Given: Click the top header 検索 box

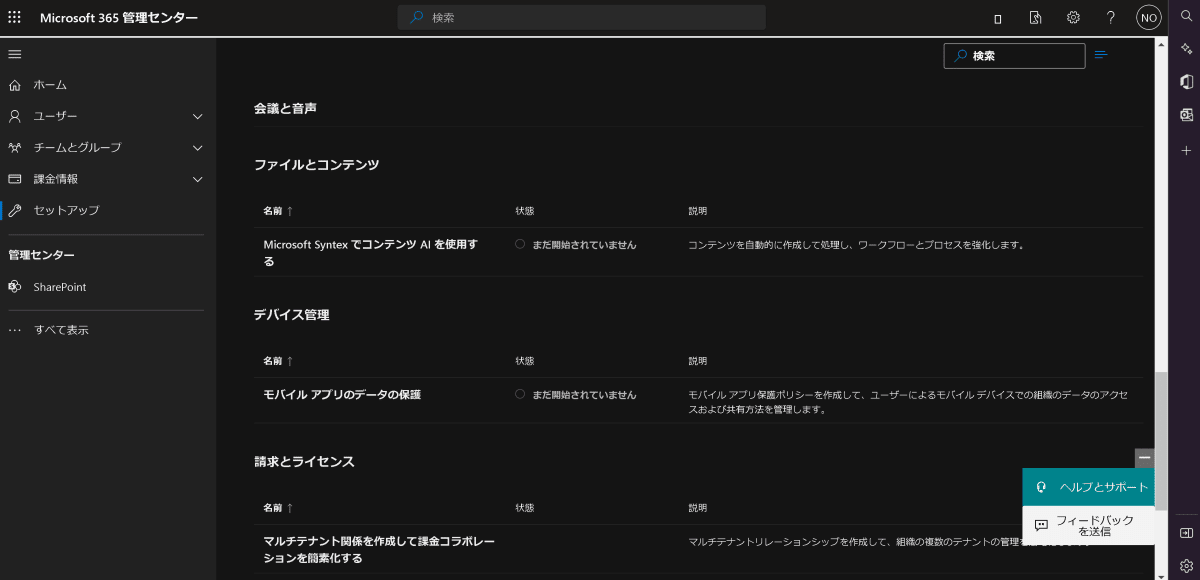Looking at the screenshot, I should (x=582, y=18).
